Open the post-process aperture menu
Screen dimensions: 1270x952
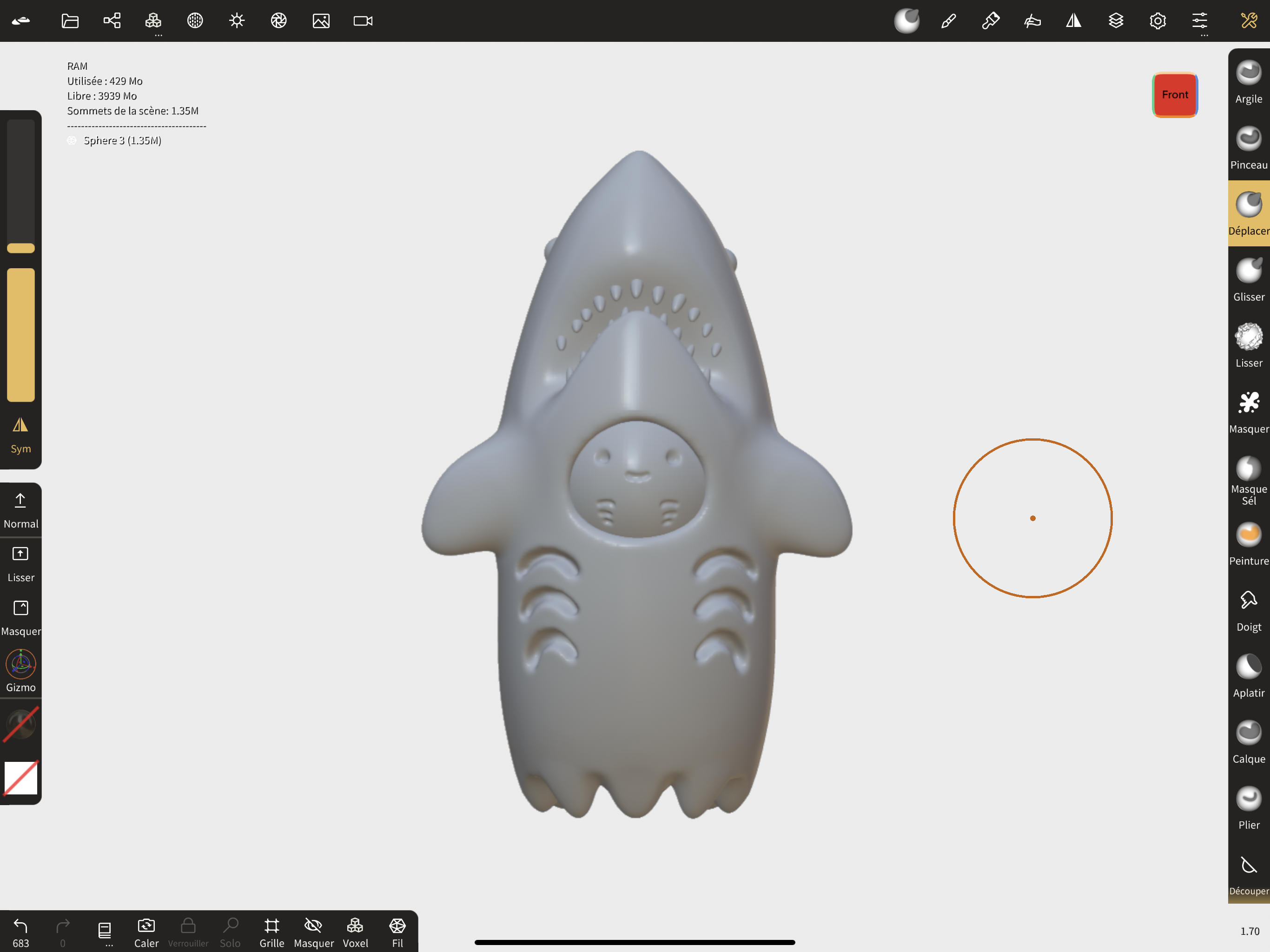coord(279,21)
